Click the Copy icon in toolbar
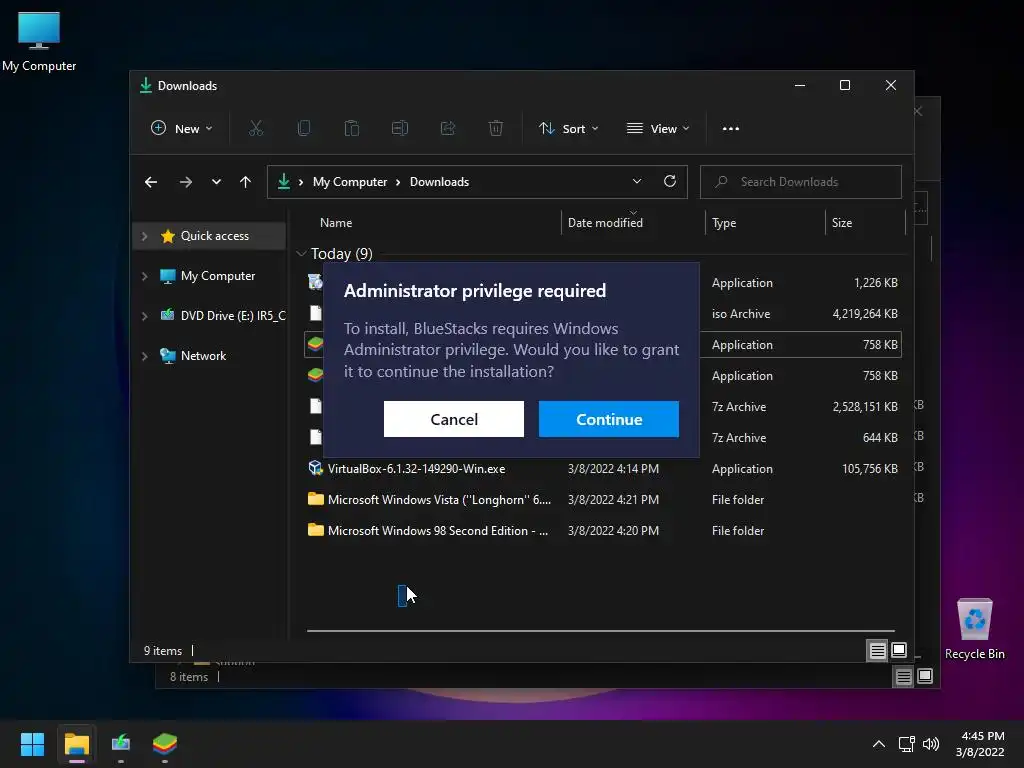This screenshot has height=768, width=1024. click(304, 129)
